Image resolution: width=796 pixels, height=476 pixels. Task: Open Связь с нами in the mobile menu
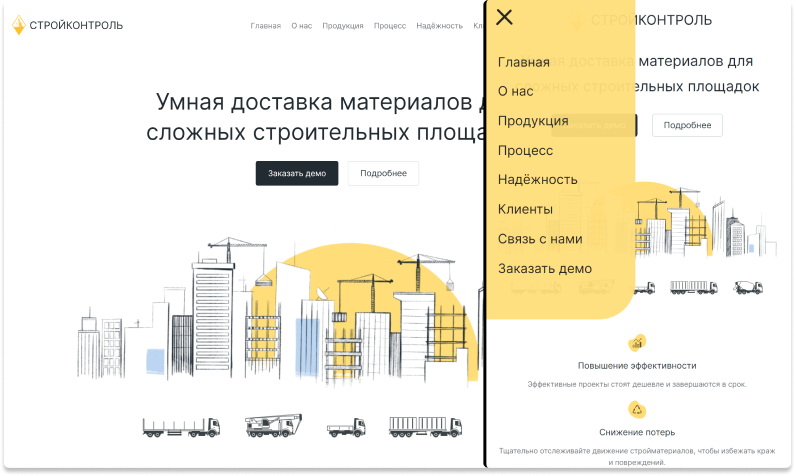(x=540, y=239)
